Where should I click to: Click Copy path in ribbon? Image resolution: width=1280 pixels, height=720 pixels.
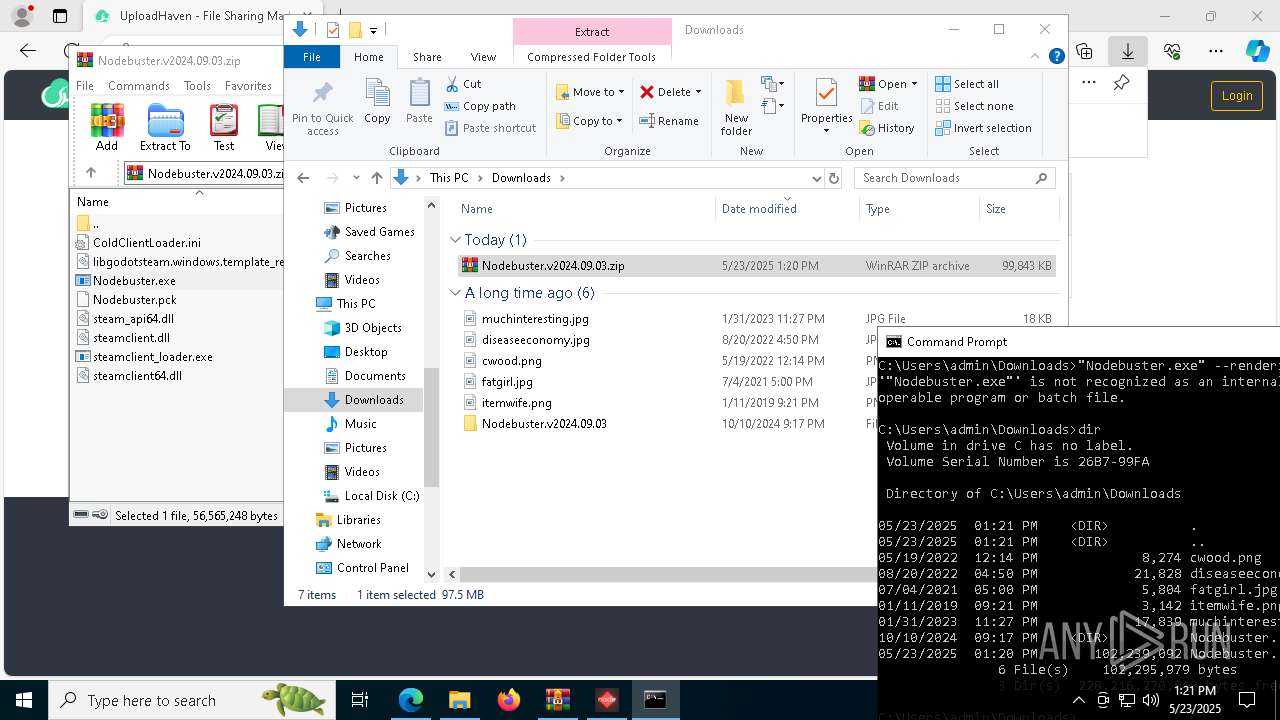pyautogui.click(x=480, y=106)
